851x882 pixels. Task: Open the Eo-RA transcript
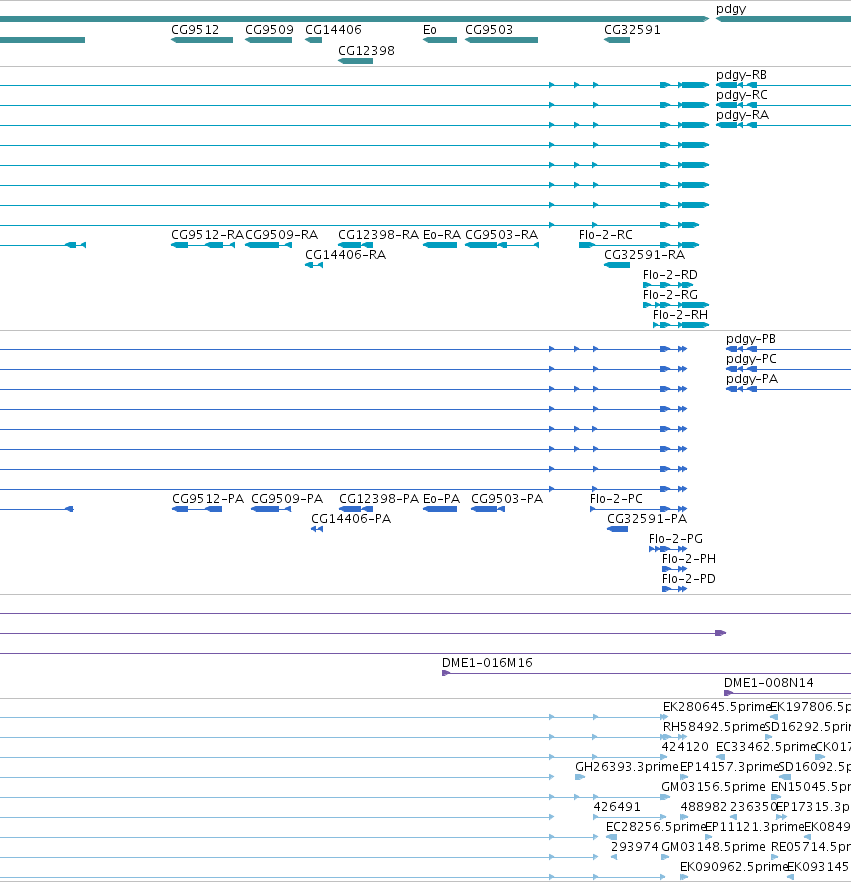click(440, 245)
